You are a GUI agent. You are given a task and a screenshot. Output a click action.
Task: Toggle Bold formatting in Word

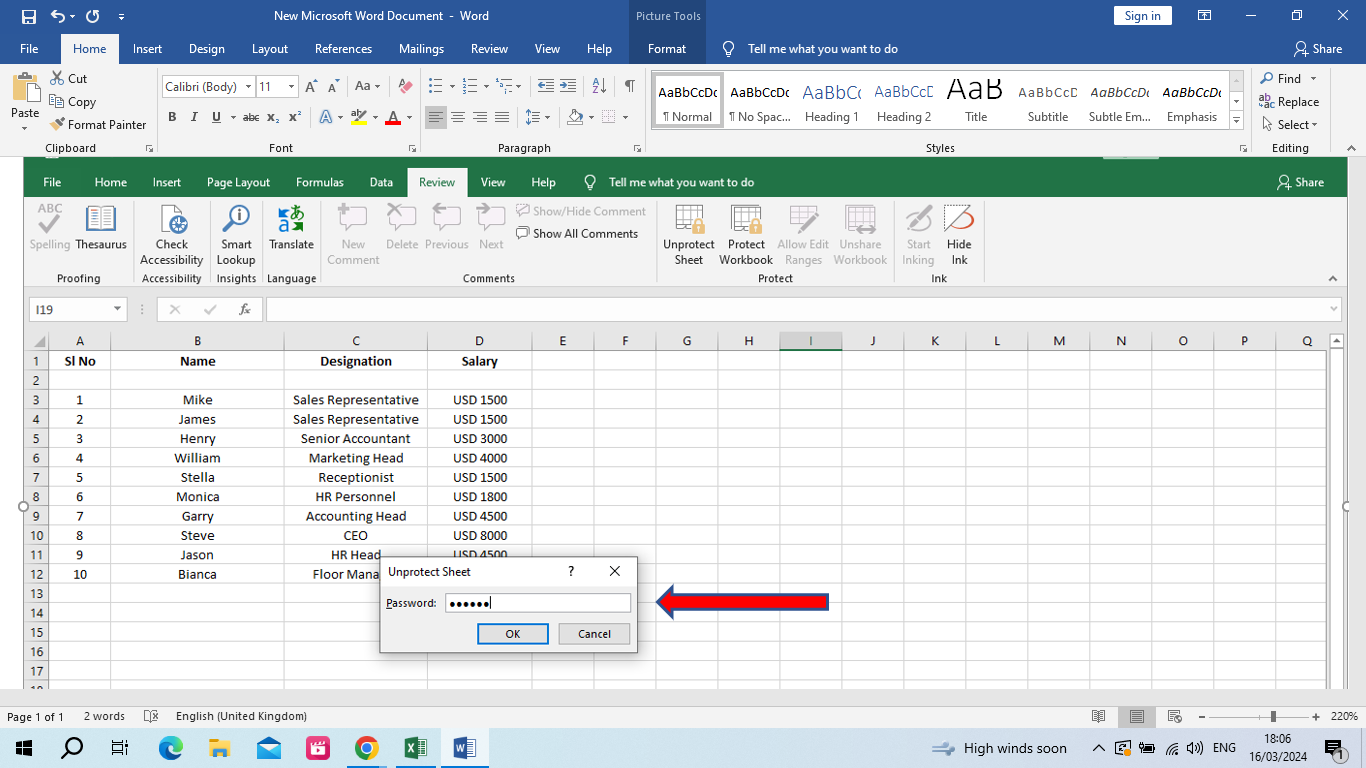[172, 117]
